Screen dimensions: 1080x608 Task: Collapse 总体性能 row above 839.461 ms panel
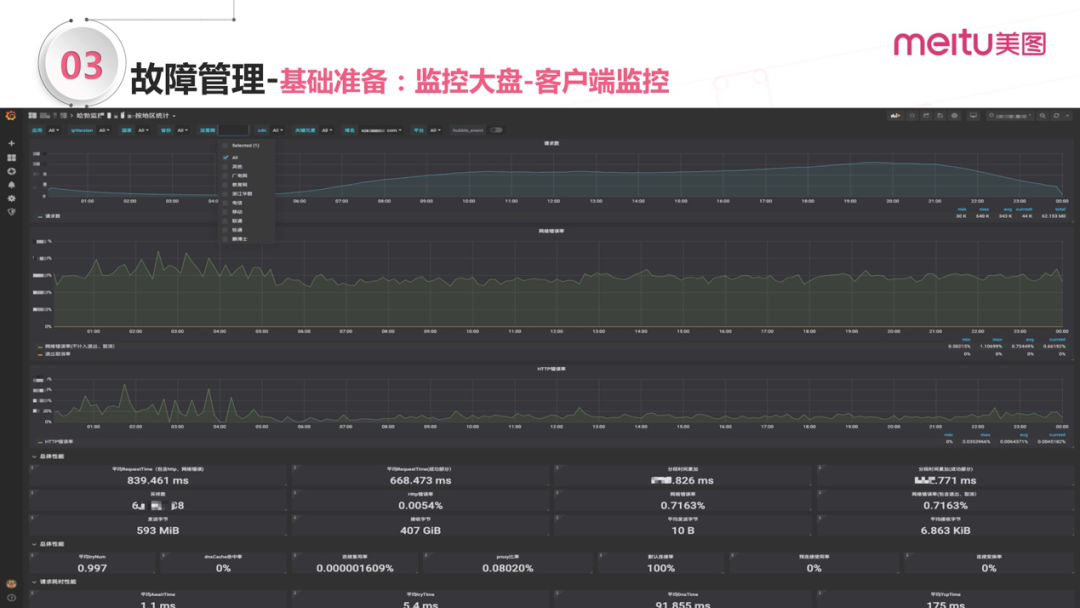pos(48,457)
